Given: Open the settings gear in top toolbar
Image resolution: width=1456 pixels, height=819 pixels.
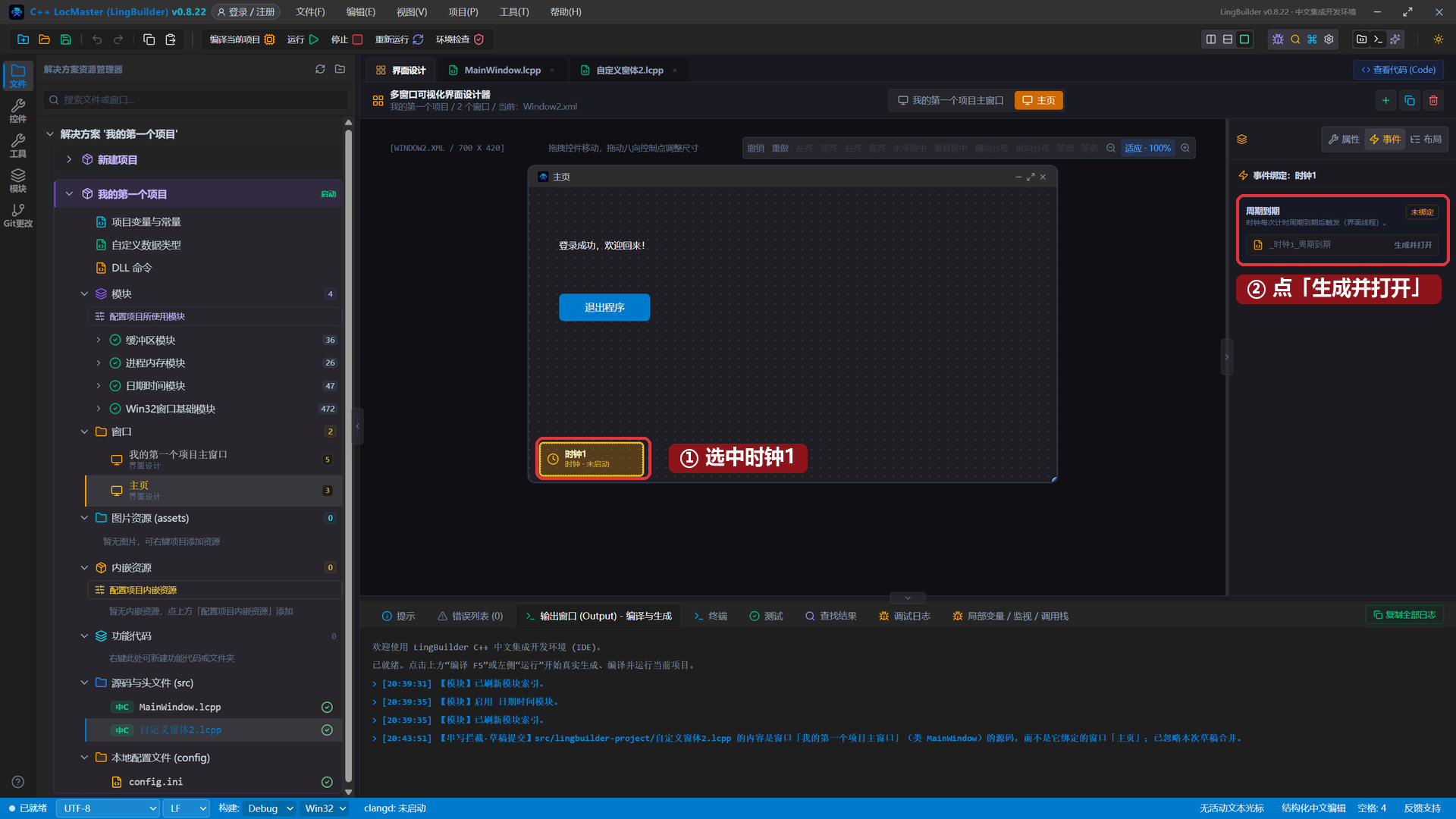Looking at the screenshot, I should pyautogui.click(x=1329, y=39).
